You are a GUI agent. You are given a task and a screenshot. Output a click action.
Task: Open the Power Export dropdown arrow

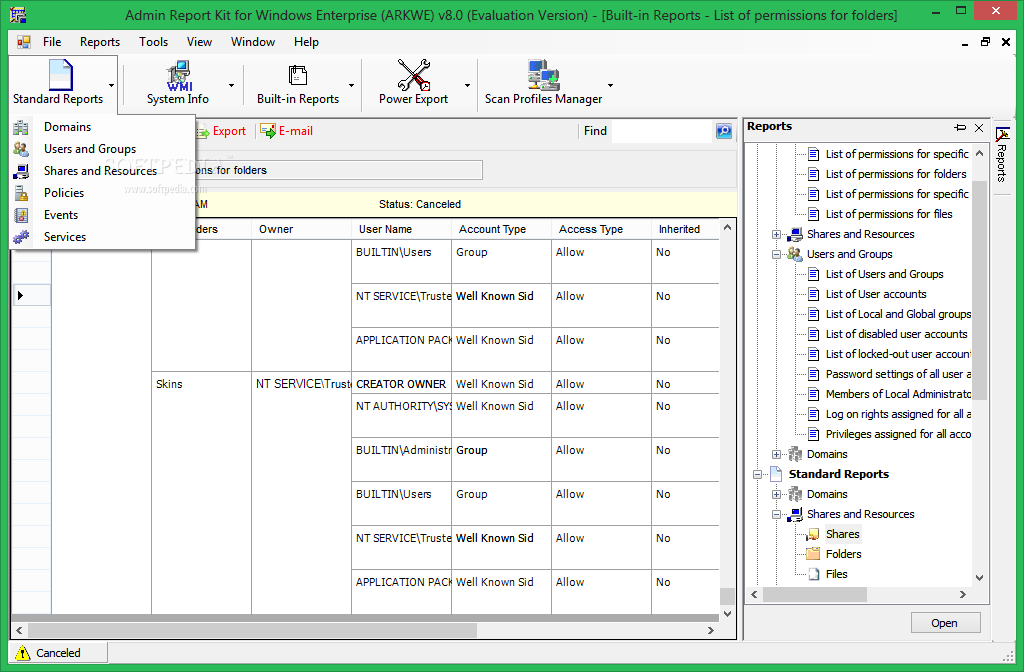(468, 86)
